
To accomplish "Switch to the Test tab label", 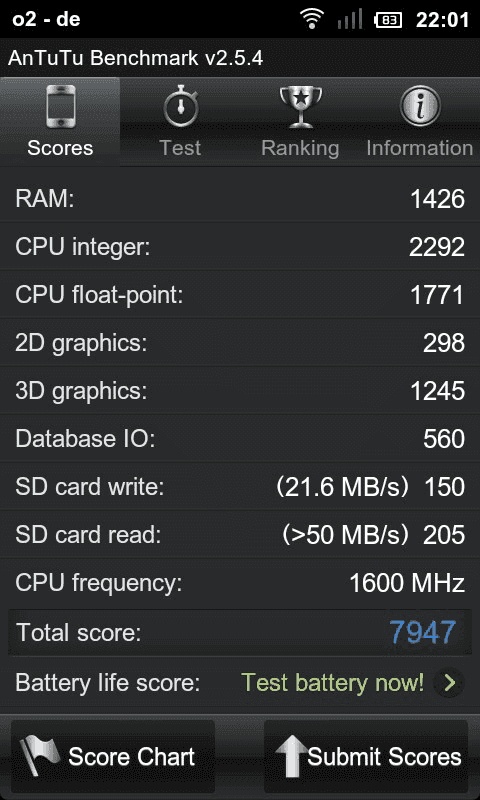I will [x=180, y=148].
